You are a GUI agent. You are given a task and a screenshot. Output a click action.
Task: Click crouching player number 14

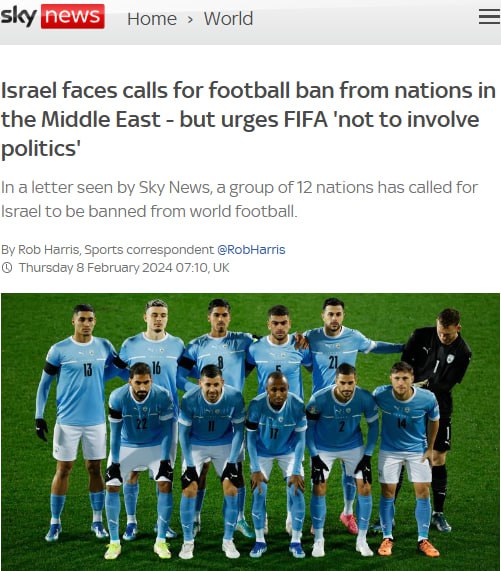[406, 452]
